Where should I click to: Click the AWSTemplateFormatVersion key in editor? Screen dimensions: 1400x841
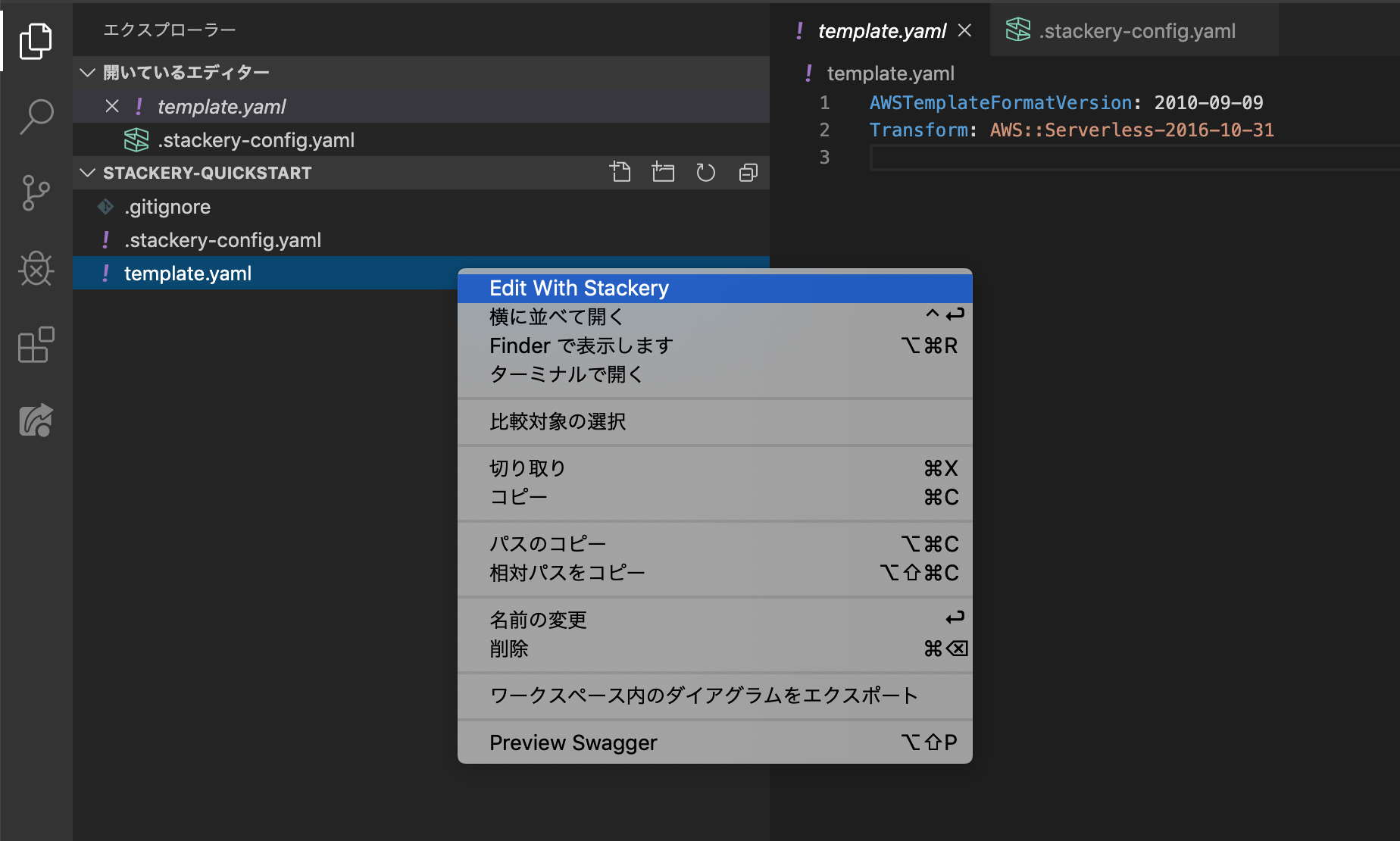(x=1000, y=102)
